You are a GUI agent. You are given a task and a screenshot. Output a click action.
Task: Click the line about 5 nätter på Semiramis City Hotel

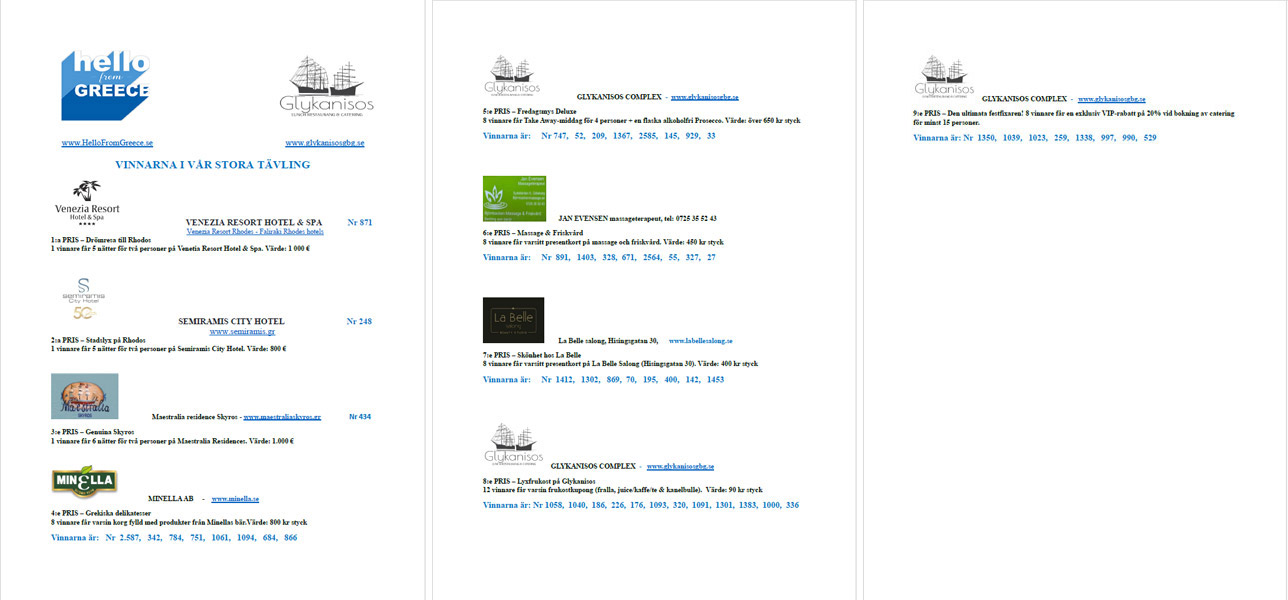(x=169, y=349)
